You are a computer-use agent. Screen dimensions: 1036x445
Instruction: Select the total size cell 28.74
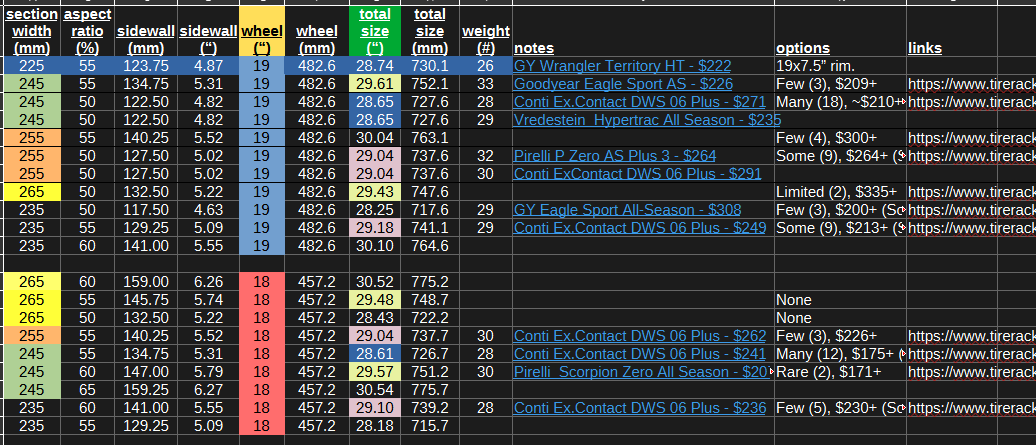[375, 66]
